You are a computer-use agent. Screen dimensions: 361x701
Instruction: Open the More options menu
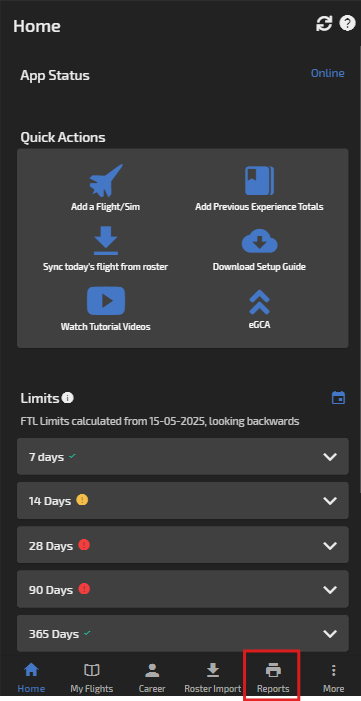click(333, 677)
